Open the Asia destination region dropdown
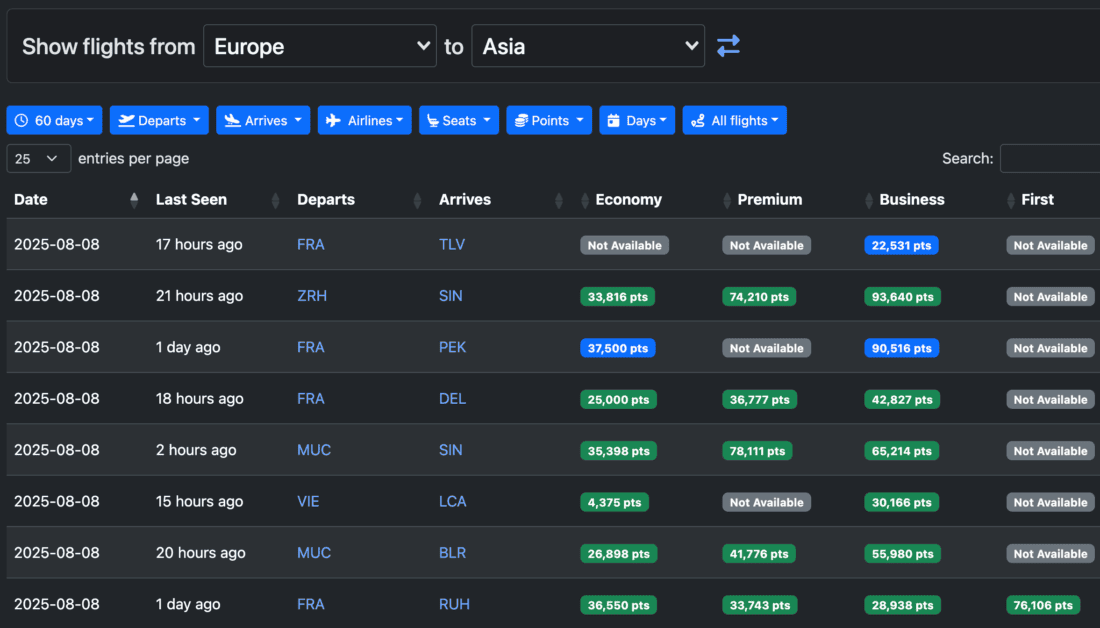 pyautogui.click(x=588, y=46)
